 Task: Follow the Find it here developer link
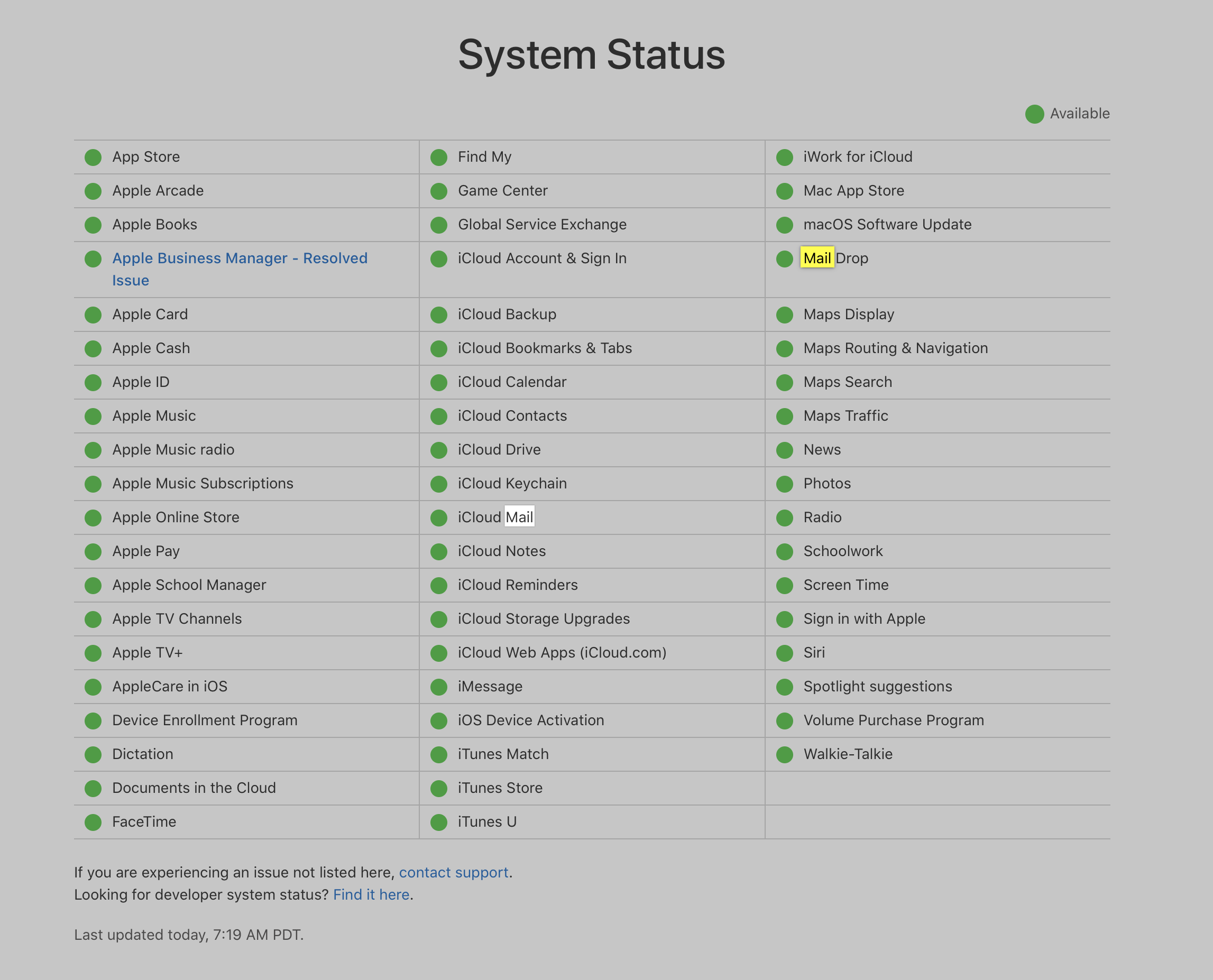pos(371,895)
